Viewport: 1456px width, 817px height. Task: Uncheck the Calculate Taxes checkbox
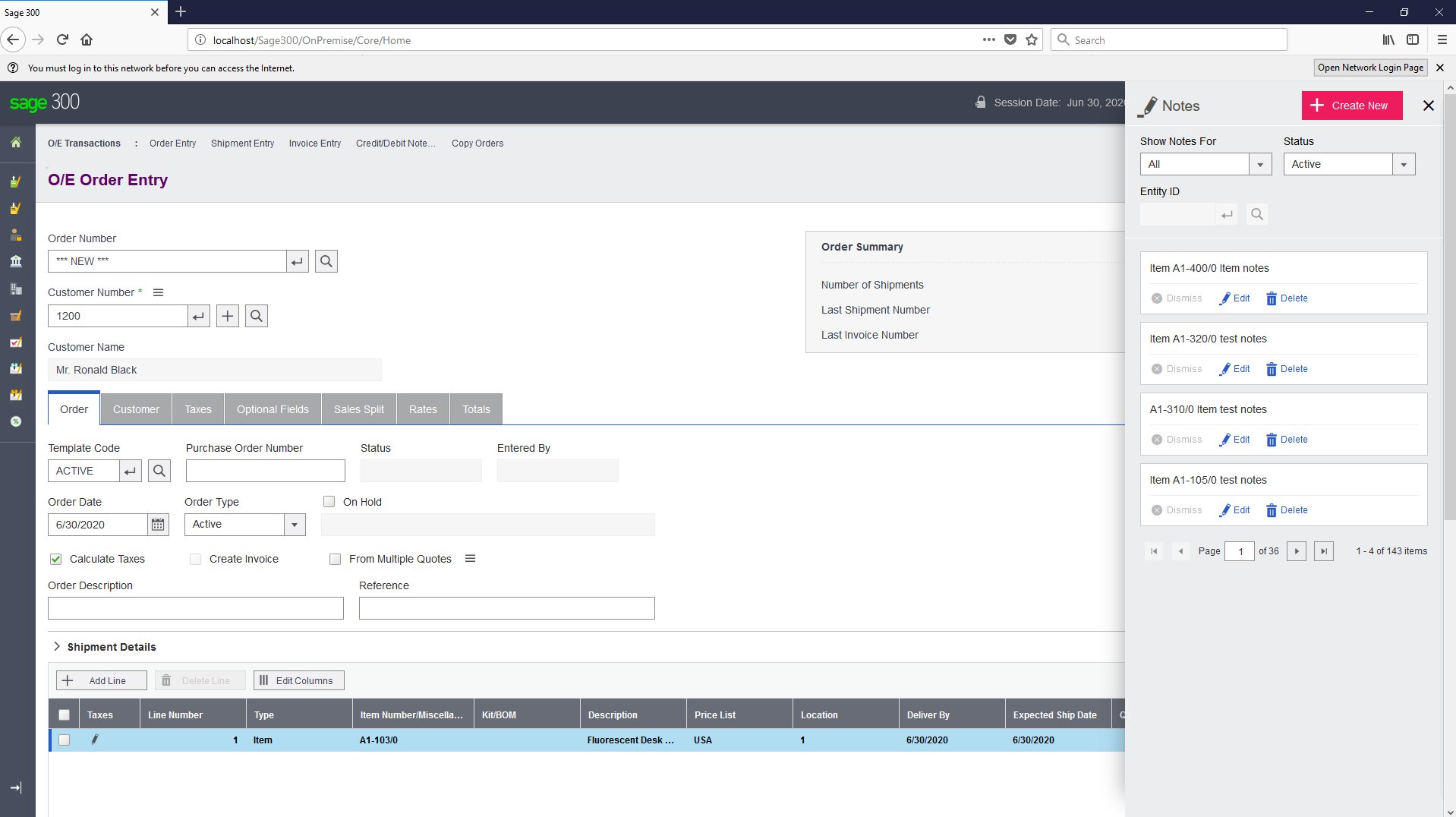pos(55,559)
